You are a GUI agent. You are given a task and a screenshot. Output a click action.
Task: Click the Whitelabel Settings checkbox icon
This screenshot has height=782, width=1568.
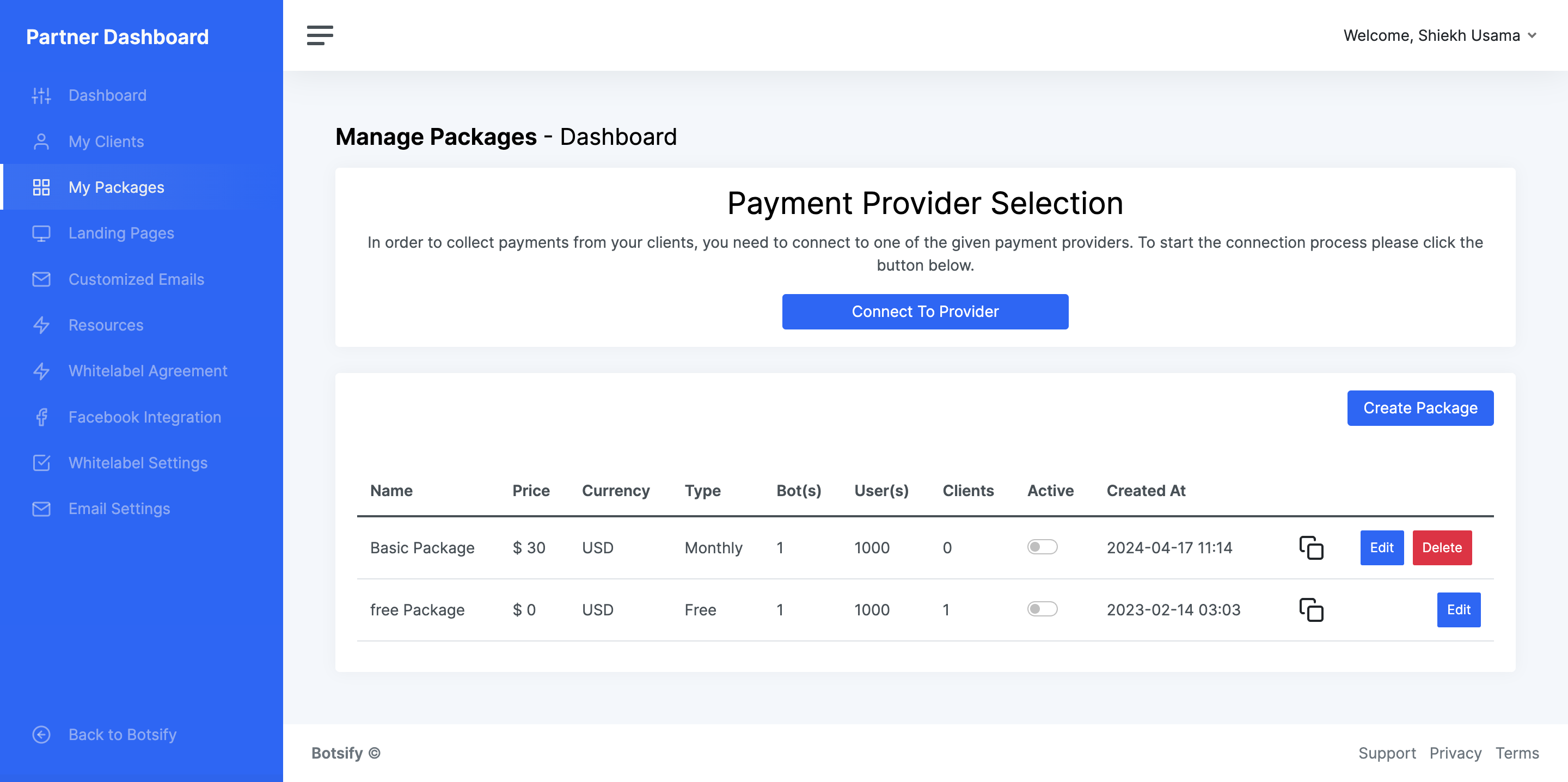41,463
